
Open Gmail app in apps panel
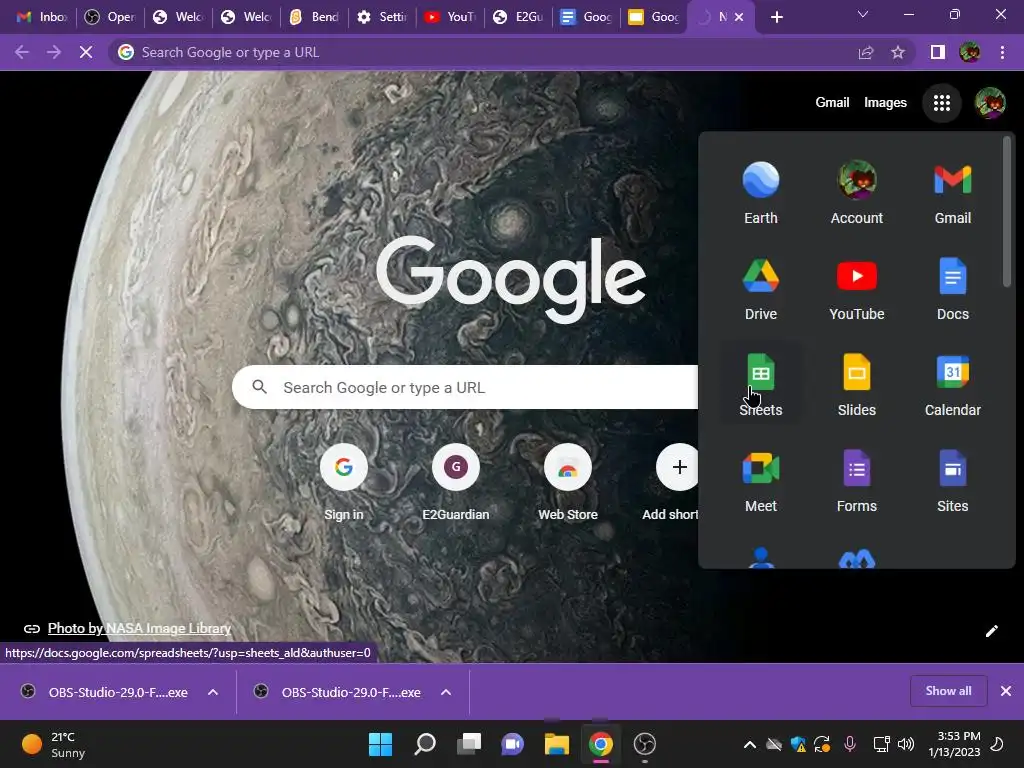952,193
